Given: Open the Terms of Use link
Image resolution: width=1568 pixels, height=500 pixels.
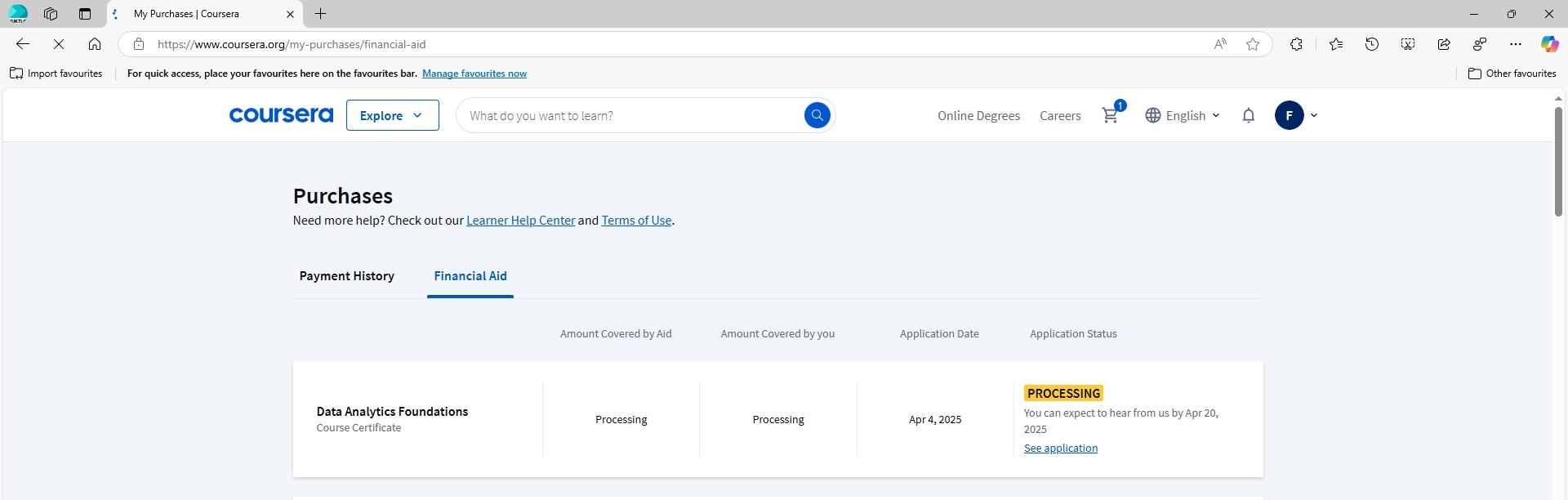Looking at the screenshot, I should pyautogui.click(x=636, y=221).
